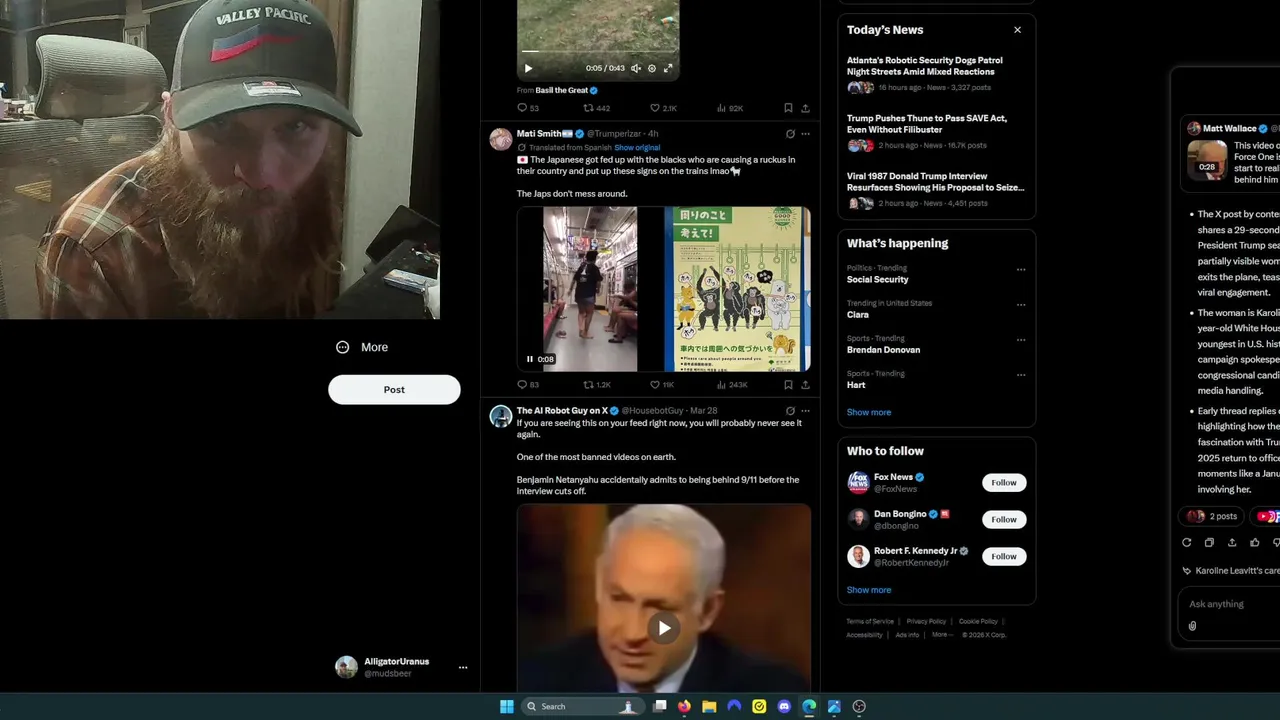Reply to Mati Smith's post with 83 comments

(x=527, y=384)
